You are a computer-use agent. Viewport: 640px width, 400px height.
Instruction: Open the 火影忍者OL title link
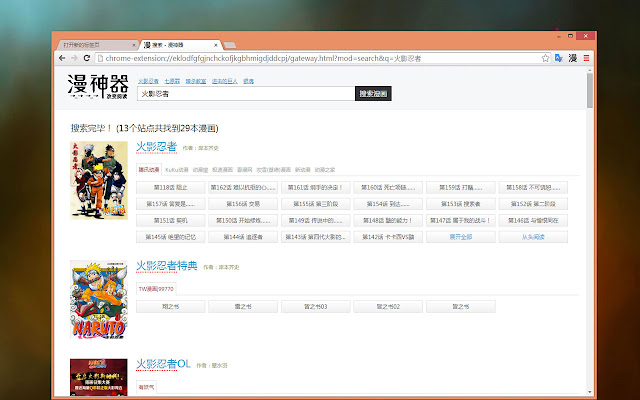pyautogui.click(x=163, y=364)
